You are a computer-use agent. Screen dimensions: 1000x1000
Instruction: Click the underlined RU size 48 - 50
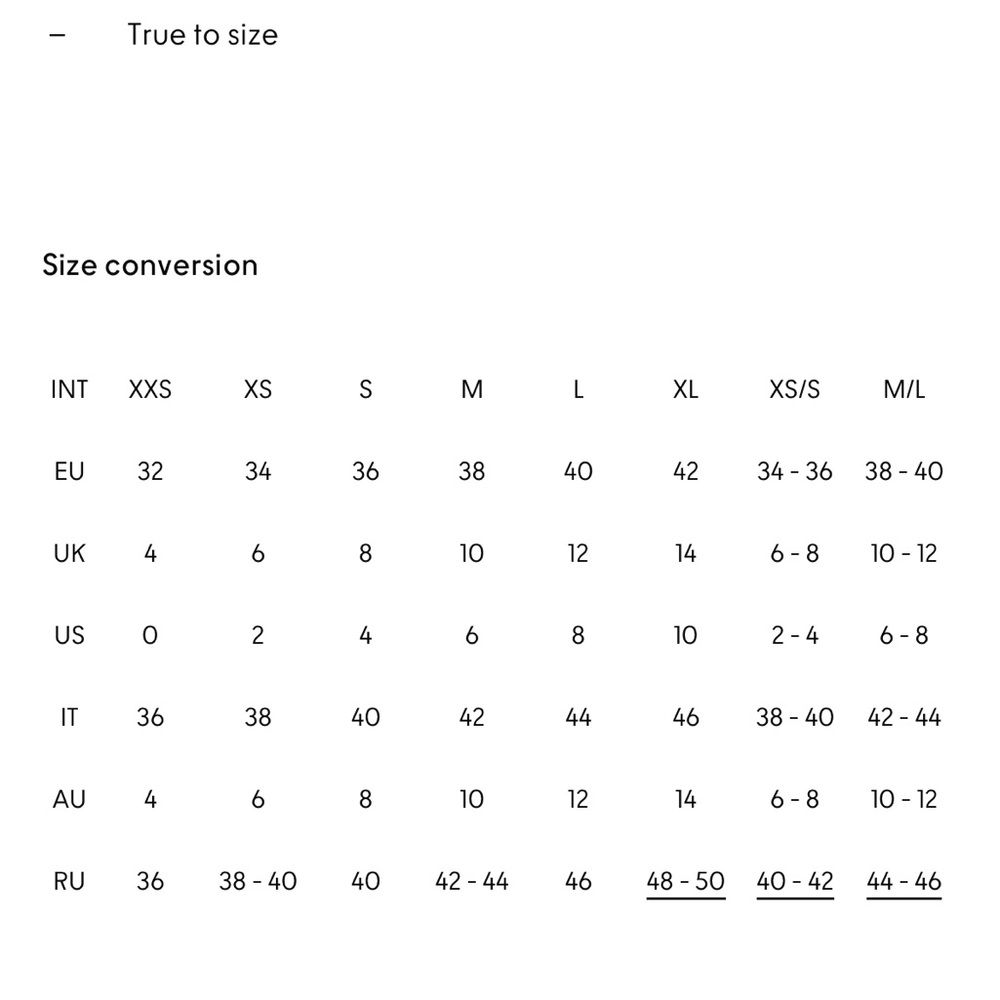685,881
